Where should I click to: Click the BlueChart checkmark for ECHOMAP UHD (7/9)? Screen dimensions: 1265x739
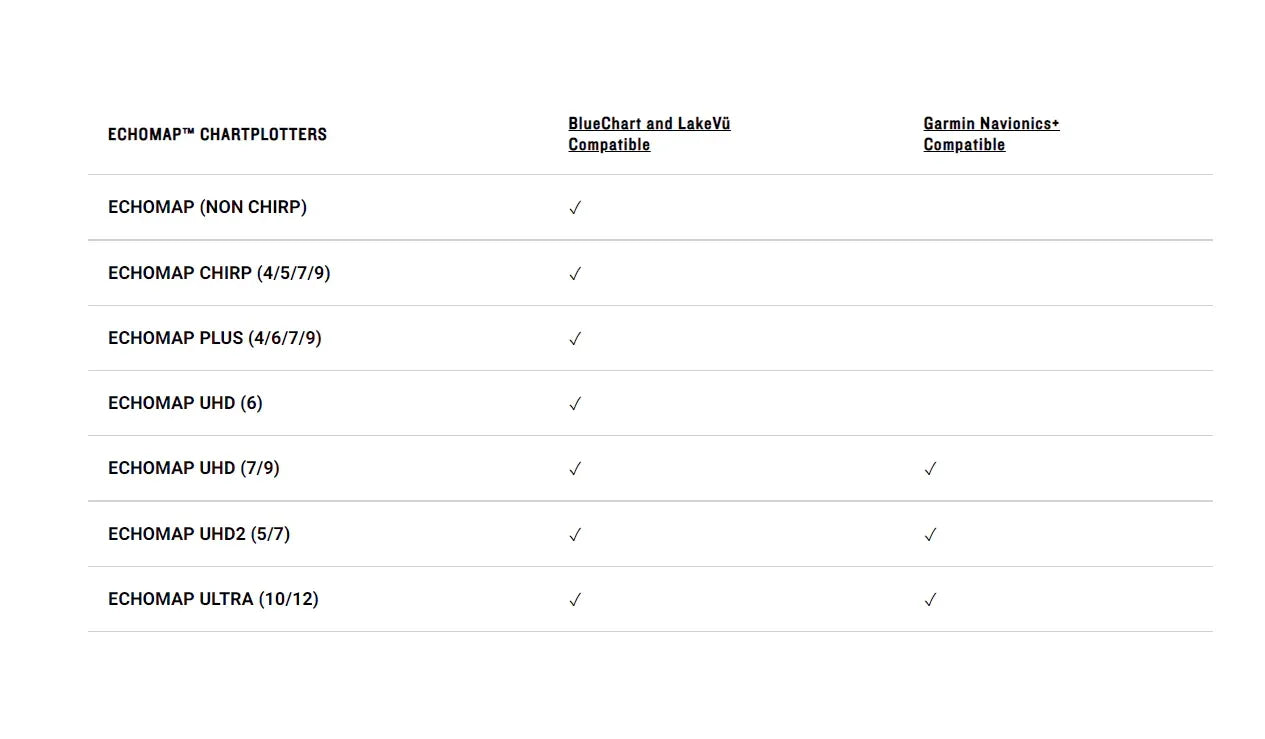tap(575, 469)
